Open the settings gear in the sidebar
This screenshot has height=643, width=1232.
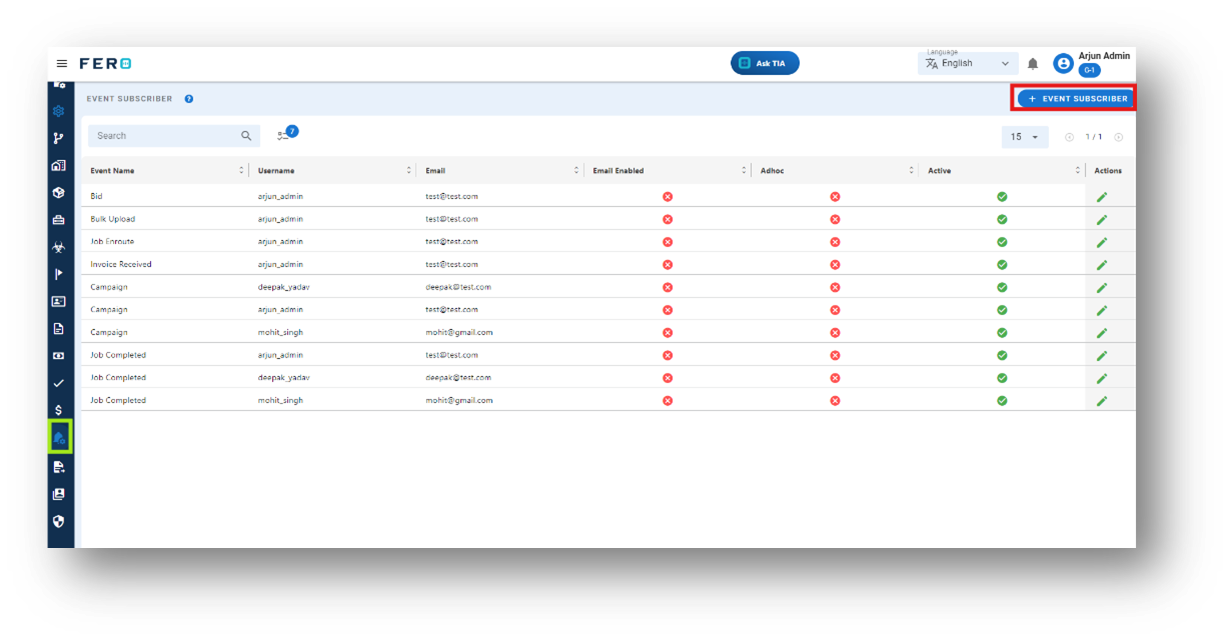[59, 112]
